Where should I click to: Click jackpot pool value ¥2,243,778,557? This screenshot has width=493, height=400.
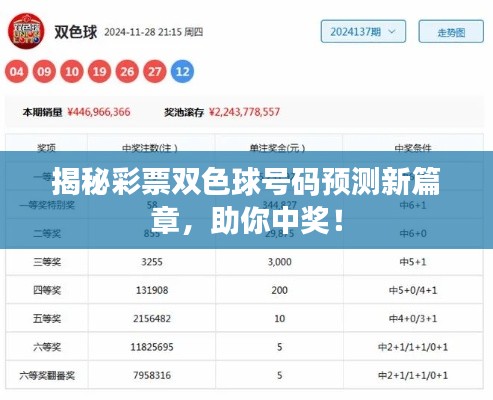pyautogui.click(x=245, y=112)
